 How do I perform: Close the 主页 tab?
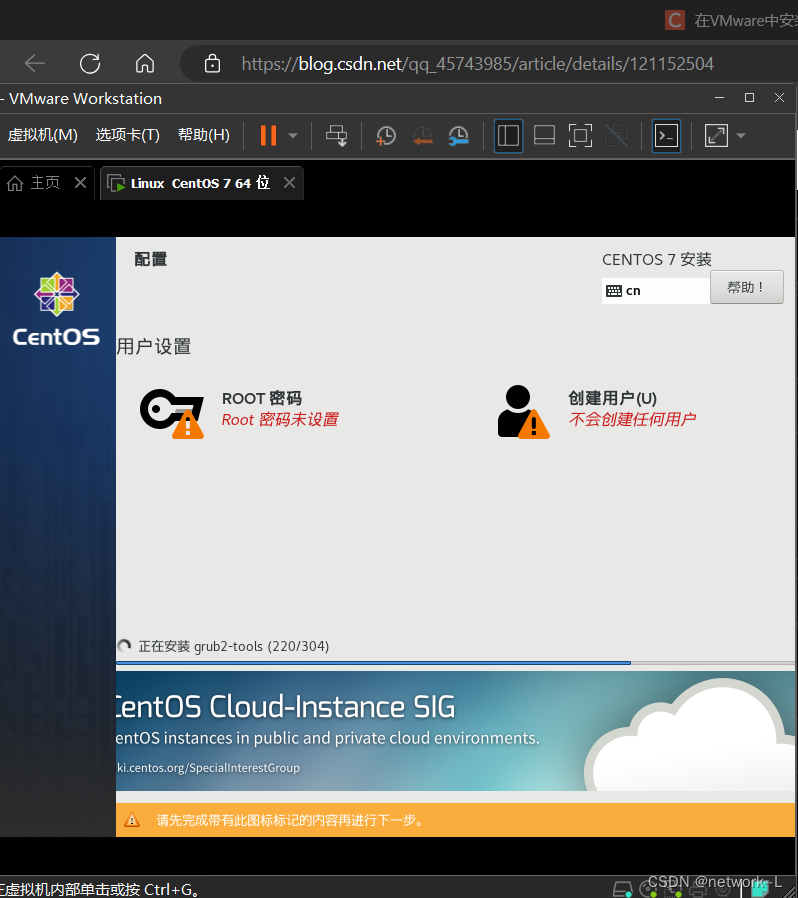pyautogui.click(x=80, y=183)
